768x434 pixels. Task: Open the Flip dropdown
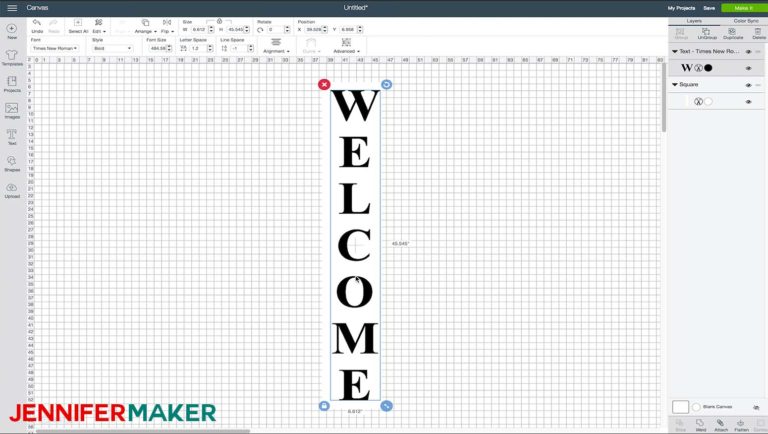(x=167, y=26)
